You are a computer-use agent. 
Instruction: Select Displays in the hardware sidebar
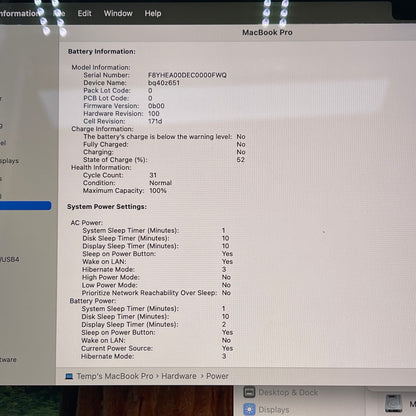click(9, 161)
